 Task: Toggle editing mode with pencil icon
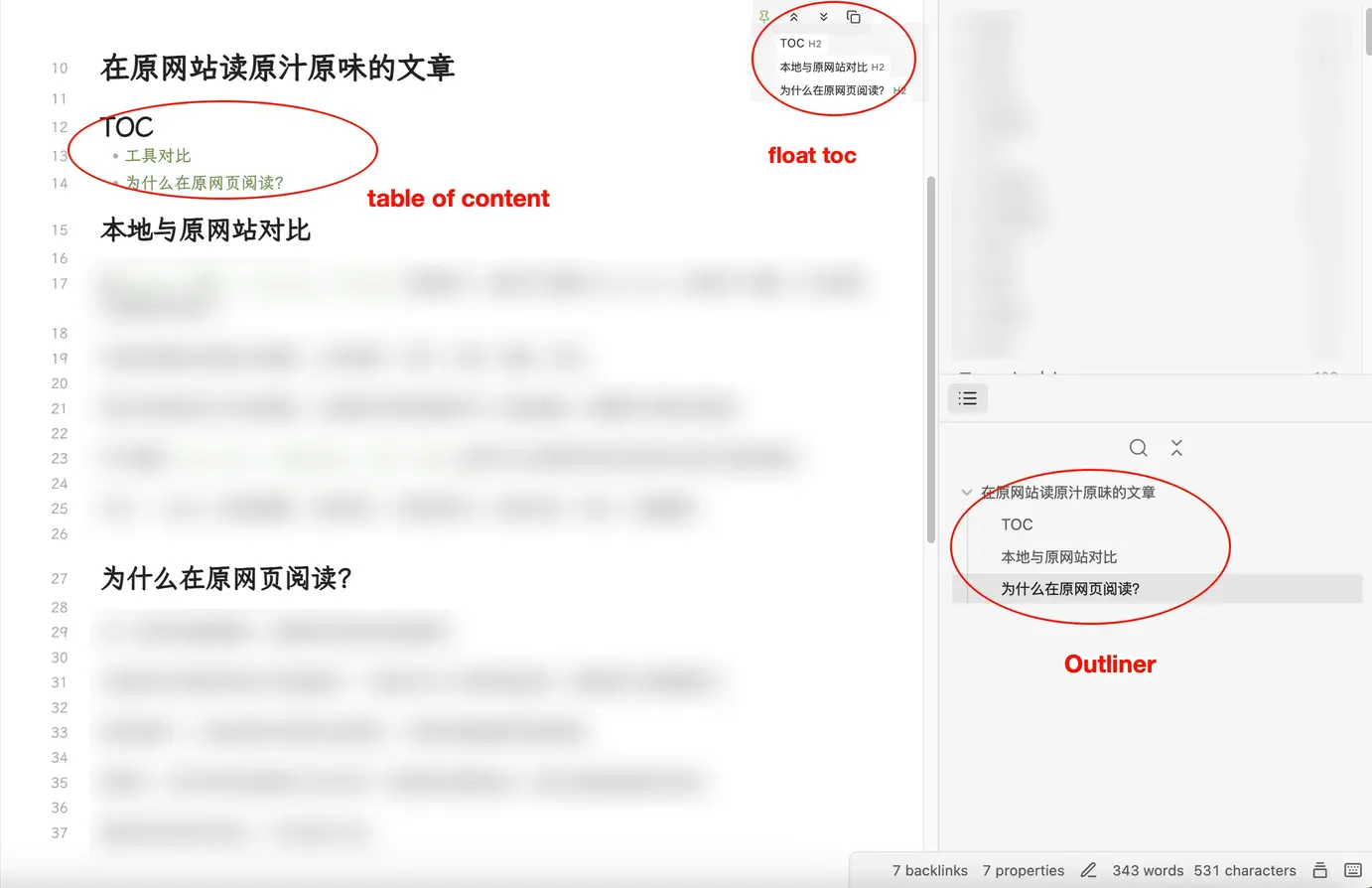(x=1089, y=870)
